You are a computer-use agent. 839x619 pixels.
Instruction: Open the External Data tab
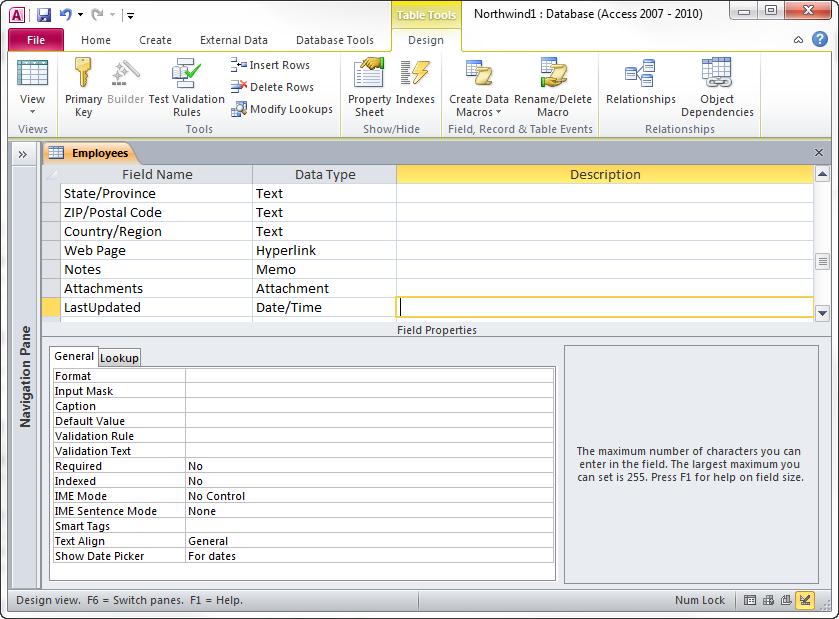click(x=233, y=40)
